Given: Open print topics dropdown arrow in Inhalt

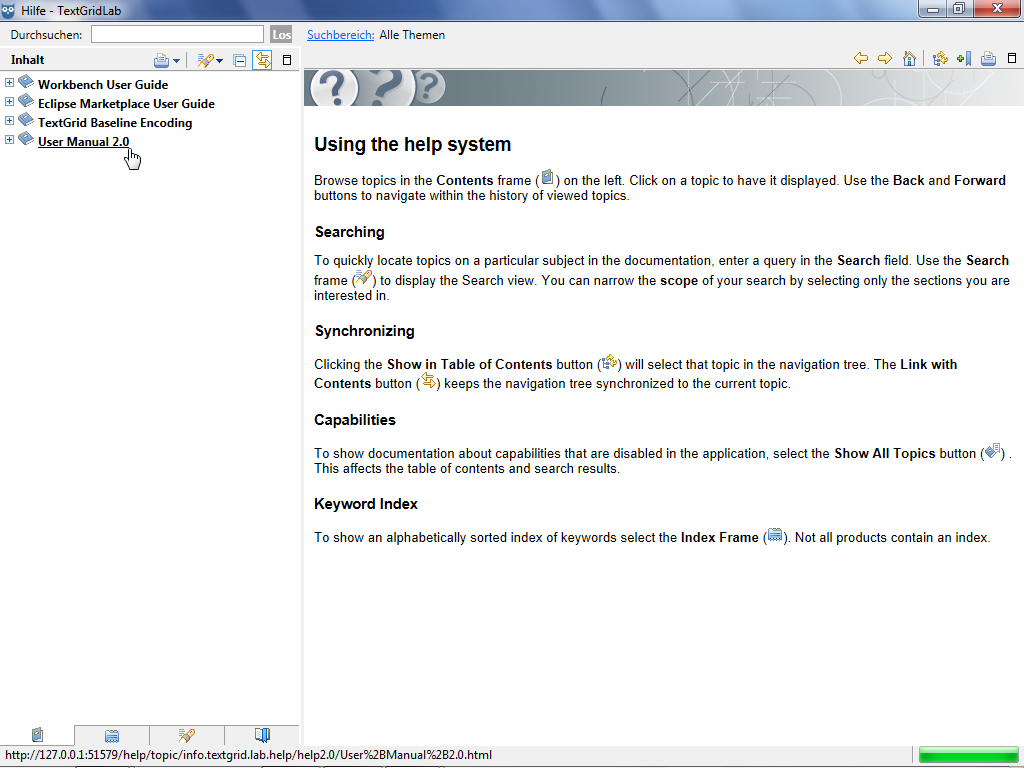Looking at the screenshot, I should pyautogui.click(x=177, y=62).
